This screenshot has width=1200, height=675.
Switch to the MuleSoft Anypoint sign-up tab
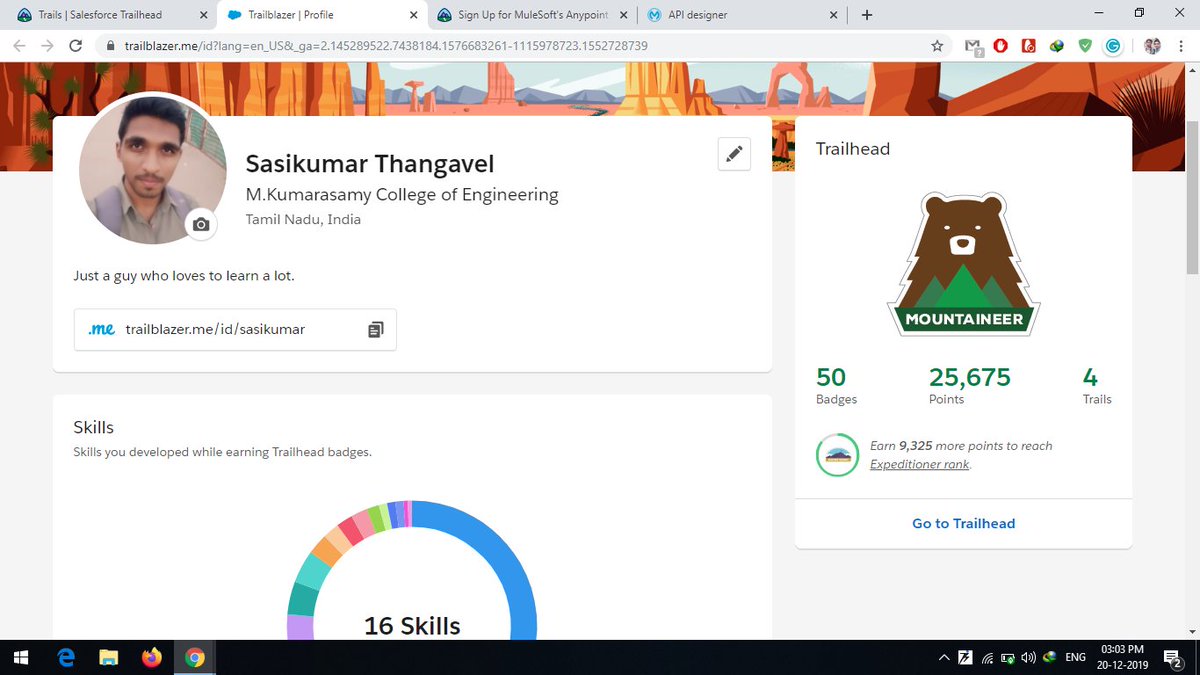(532, 15)
